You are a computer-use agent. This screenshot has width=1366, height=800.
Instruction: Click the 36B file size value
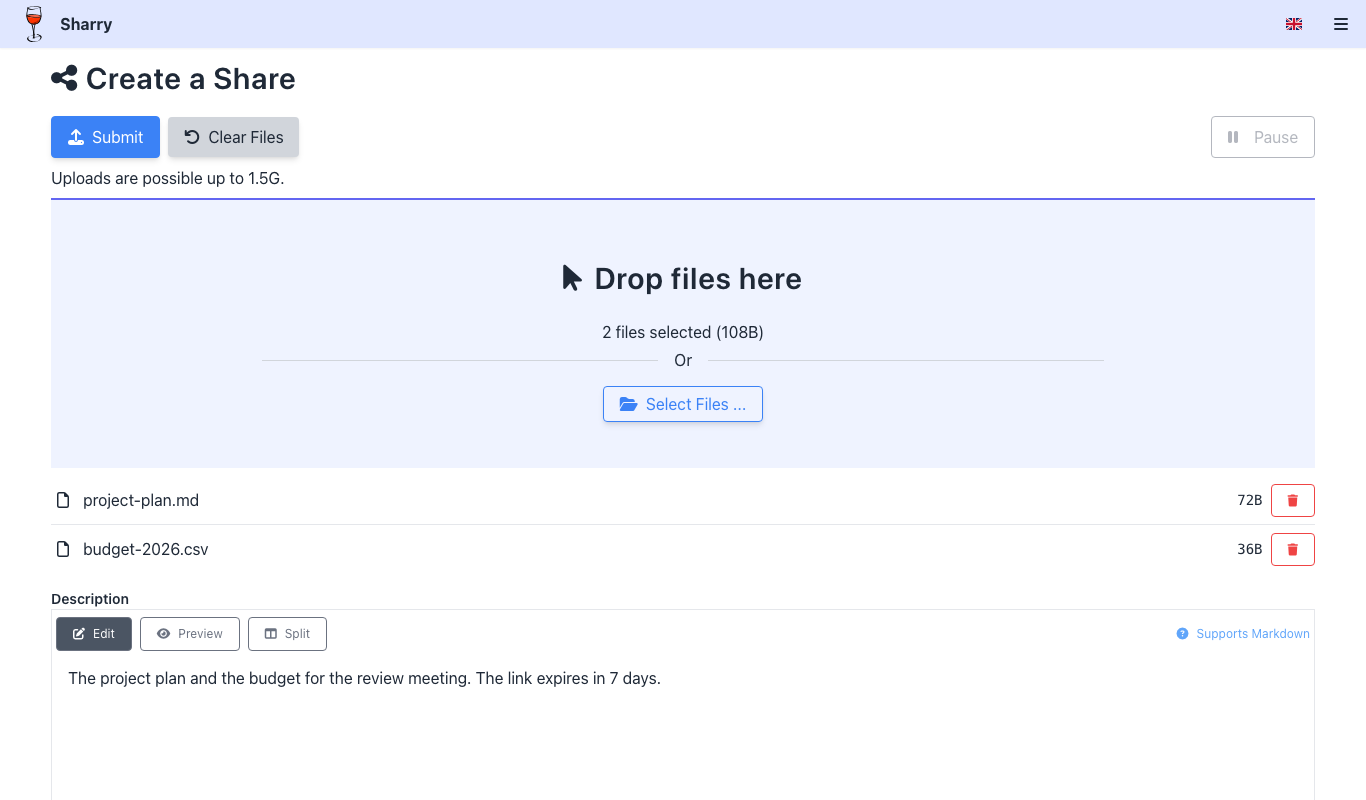(1249, 549)
